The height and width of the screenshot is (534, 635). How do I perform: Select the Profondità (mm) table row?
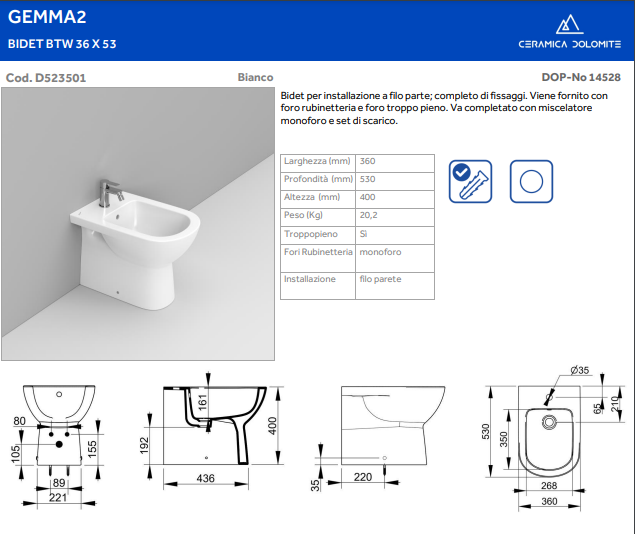(x=357, y=179)
